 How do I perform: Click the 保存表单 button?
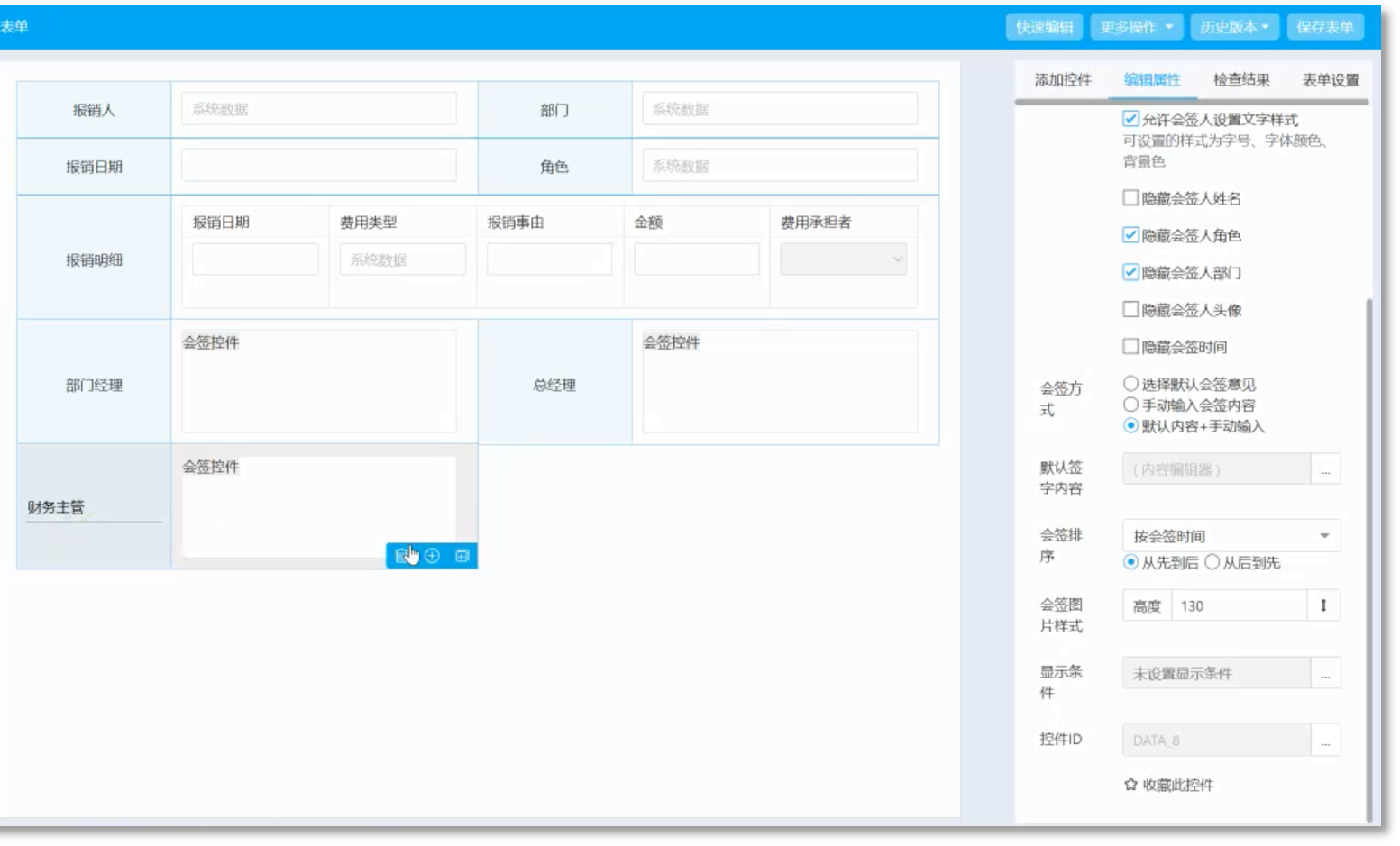[1325, 27]
